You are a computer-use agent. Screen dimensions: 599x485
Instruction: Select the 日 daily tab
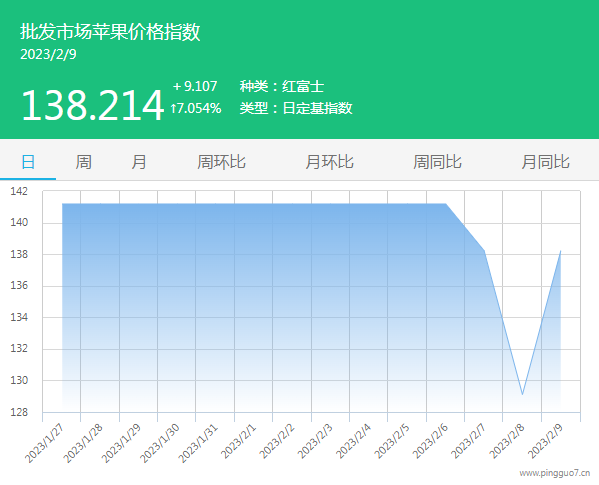pos(28,162)
